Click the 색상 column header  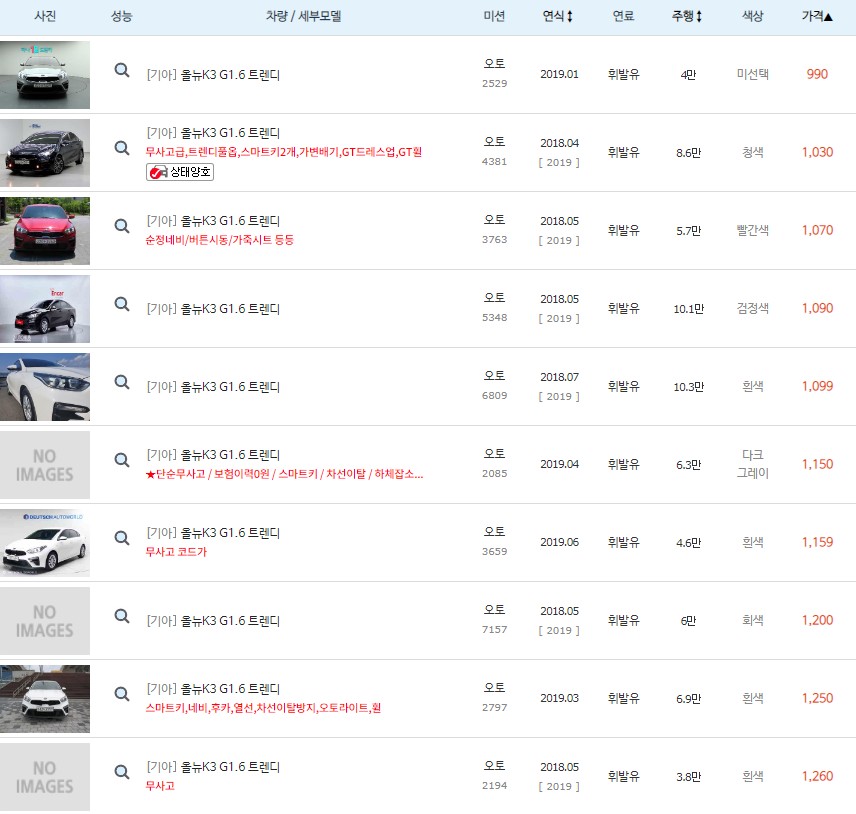(752, 16)
